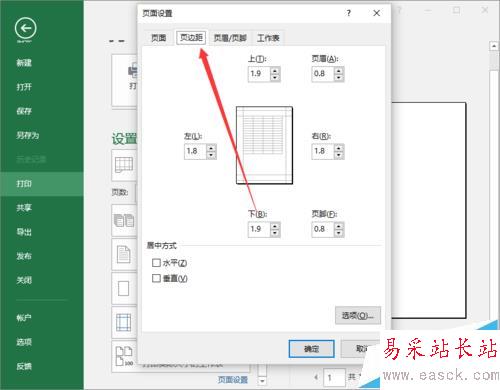
Task: Decrease the 左 margin value
Action: point(211,155)
